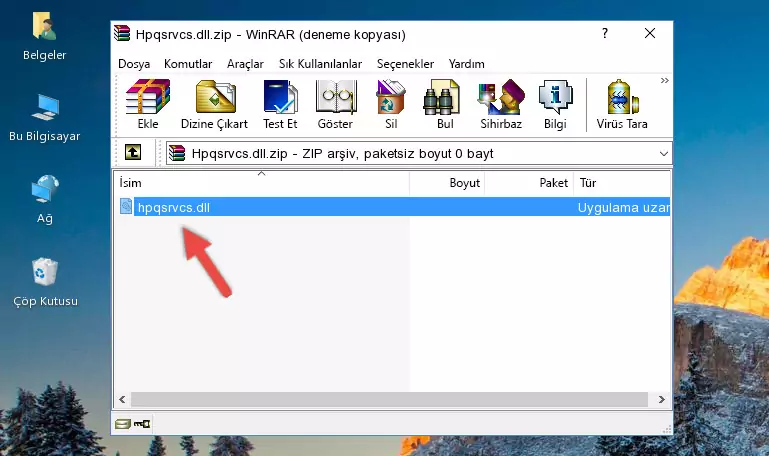Click the title bar help question mark
The height and width of the screenshot is (456, 769).
[x=605, y=33]
